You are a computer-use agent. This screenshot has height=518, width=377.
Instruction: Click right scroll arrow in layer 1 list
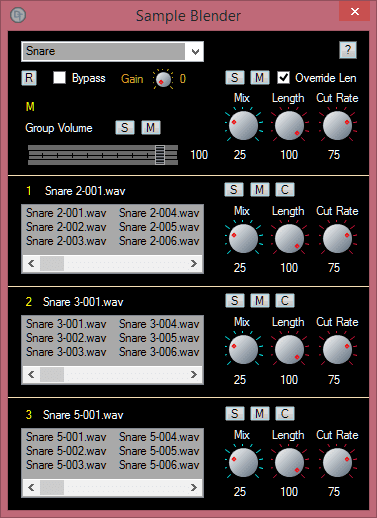click(194, 264)
